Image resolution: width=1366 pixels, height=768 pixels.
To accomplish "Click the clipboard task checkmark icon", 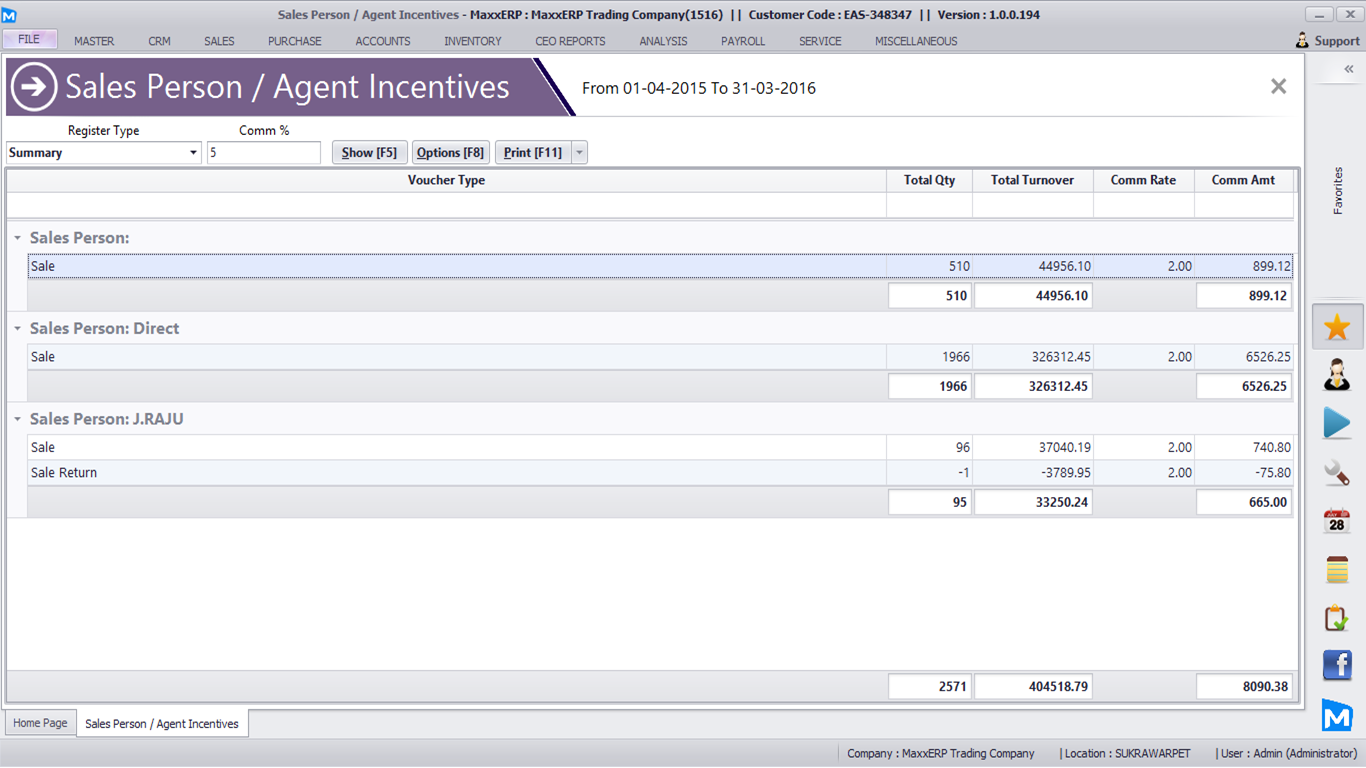I will point(1337,618).
